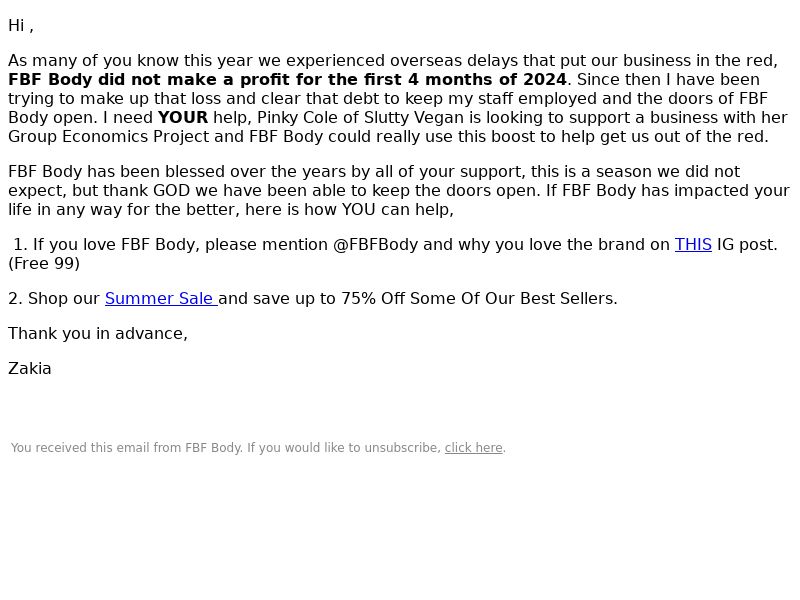Click the bold word "YOUR"
800x600 pixels.
point(183,117)
